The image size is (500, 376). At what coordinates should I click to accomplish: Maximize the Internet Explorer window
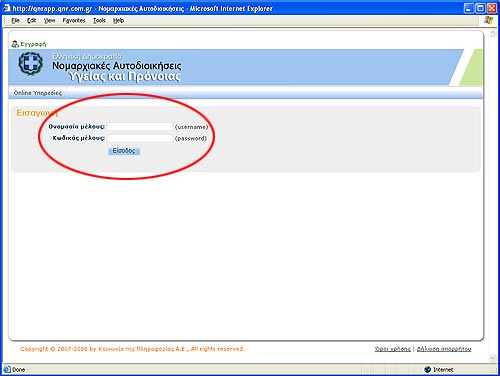coord(480,8)
